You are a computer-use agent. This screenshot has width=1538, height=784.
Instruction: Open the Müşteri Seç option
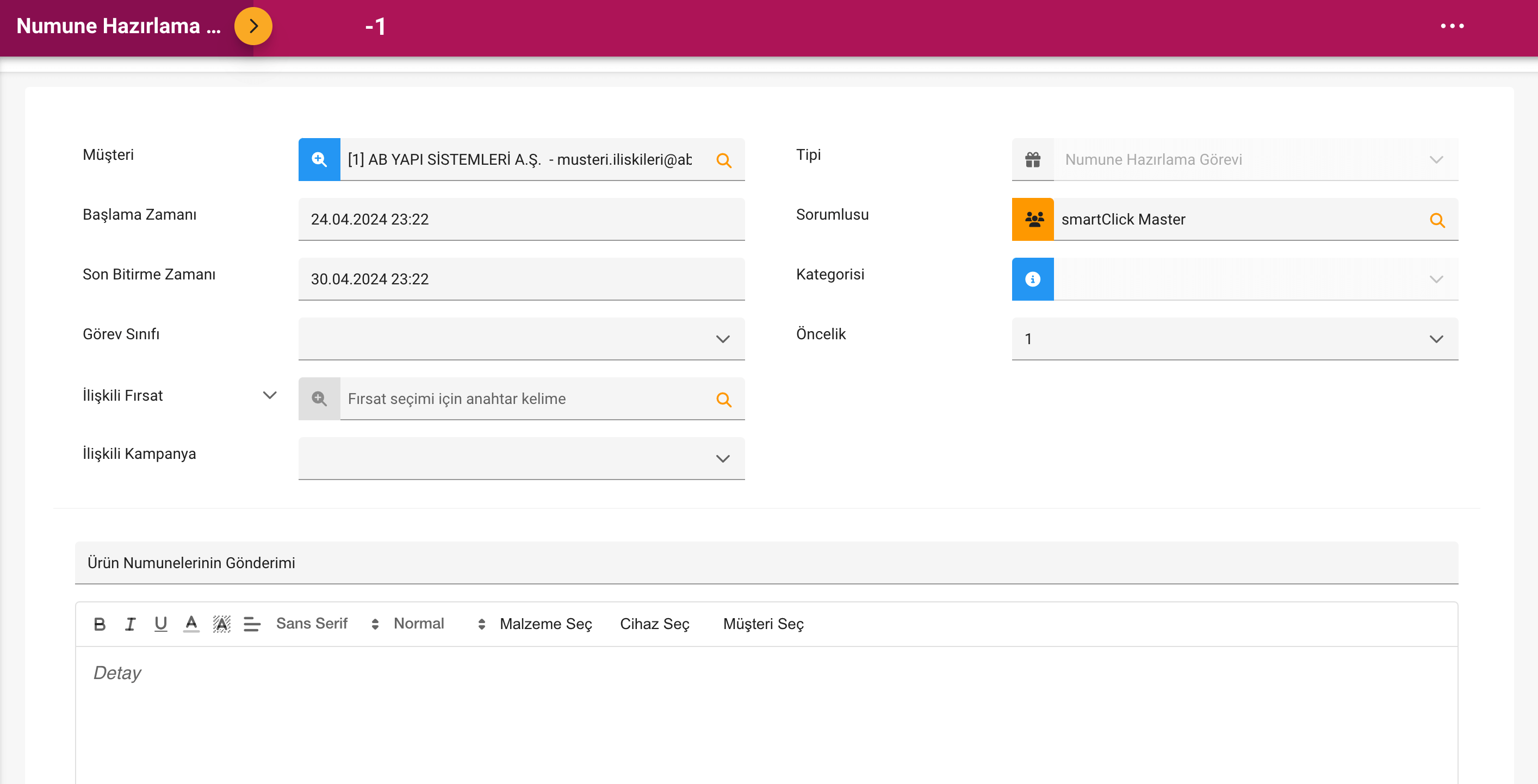[x=762, y=623]
